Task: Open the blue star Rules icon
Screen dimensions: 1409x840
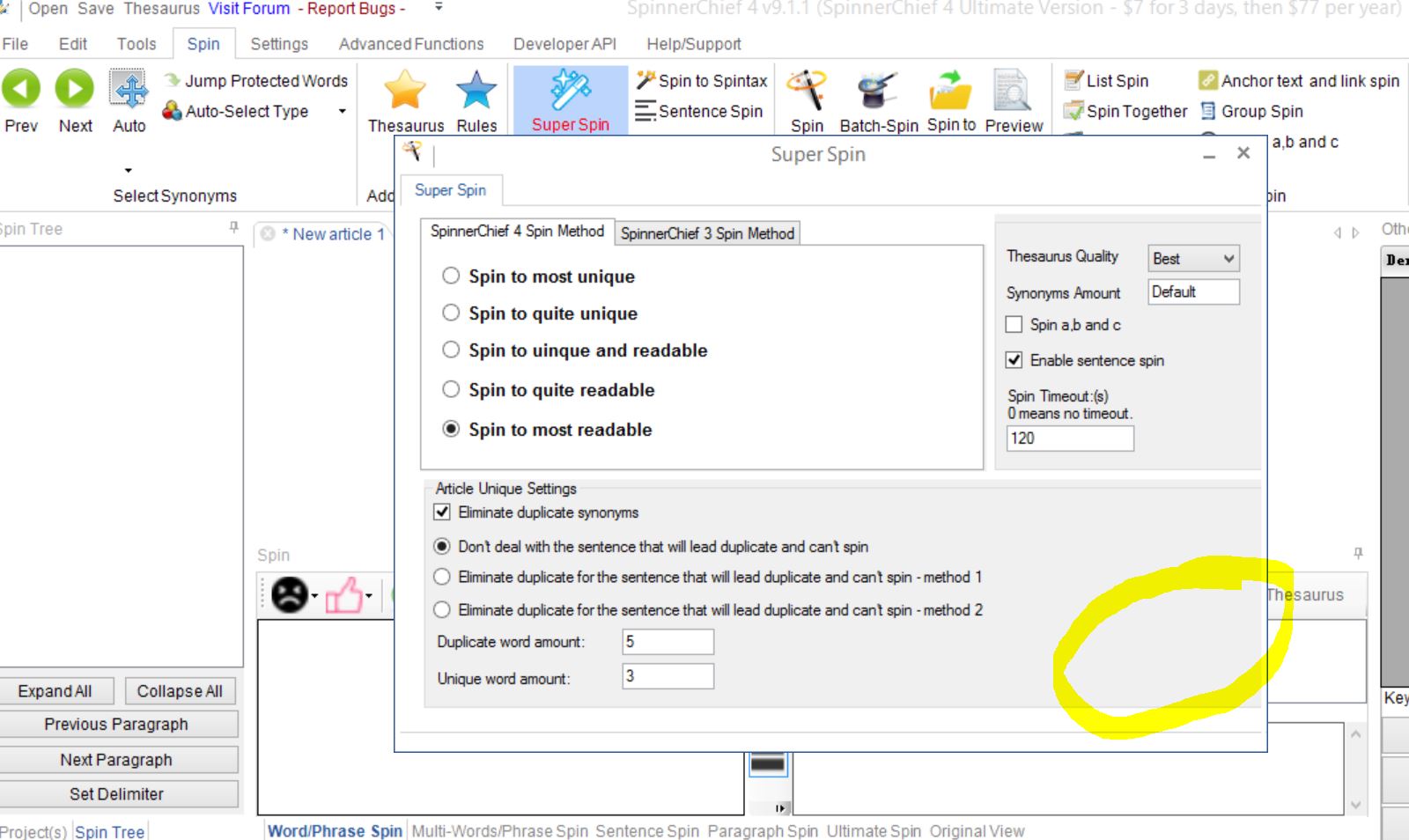Action: [476, 90]
